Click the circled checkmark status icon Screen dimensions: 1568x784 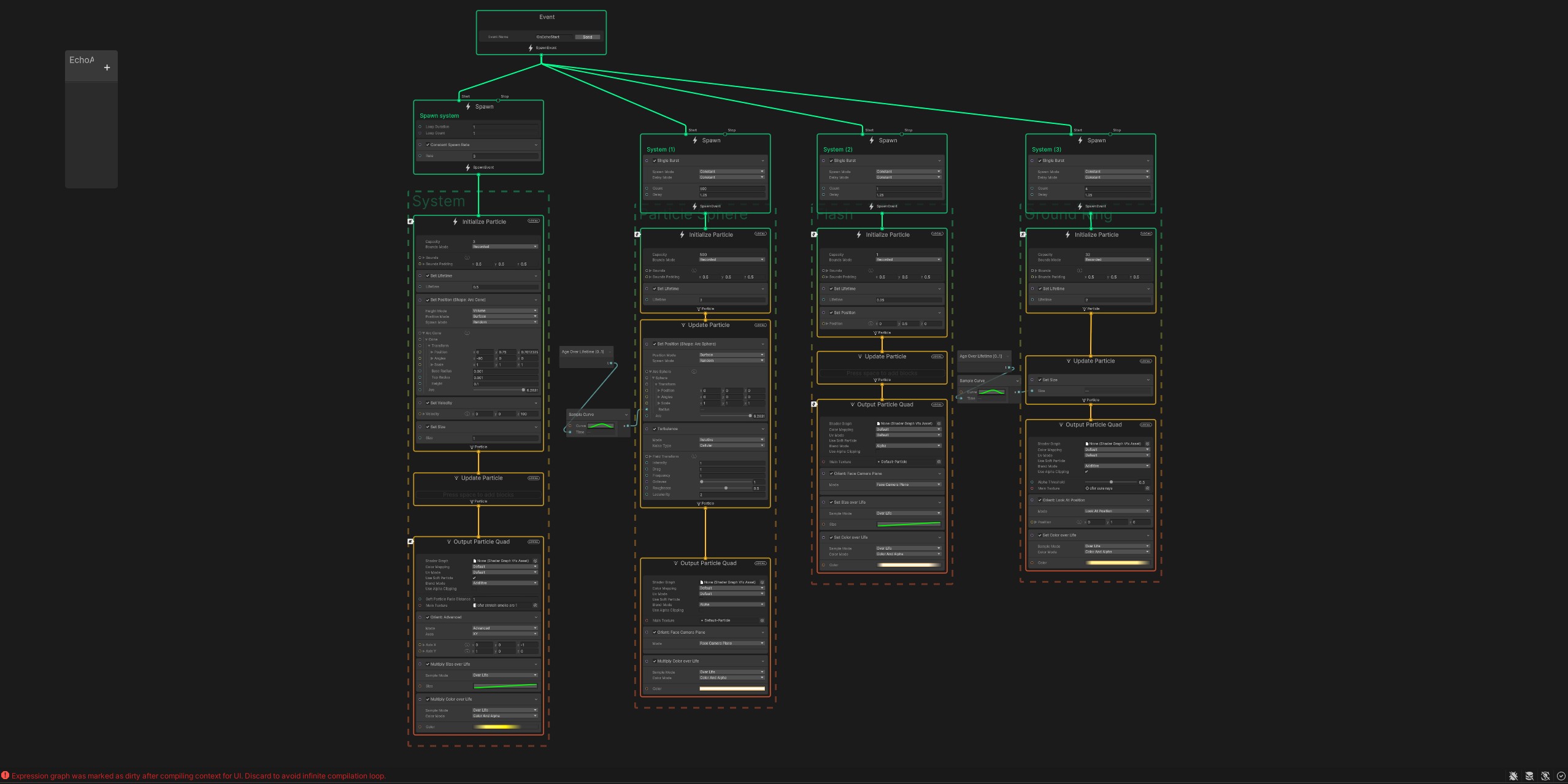1561,776
